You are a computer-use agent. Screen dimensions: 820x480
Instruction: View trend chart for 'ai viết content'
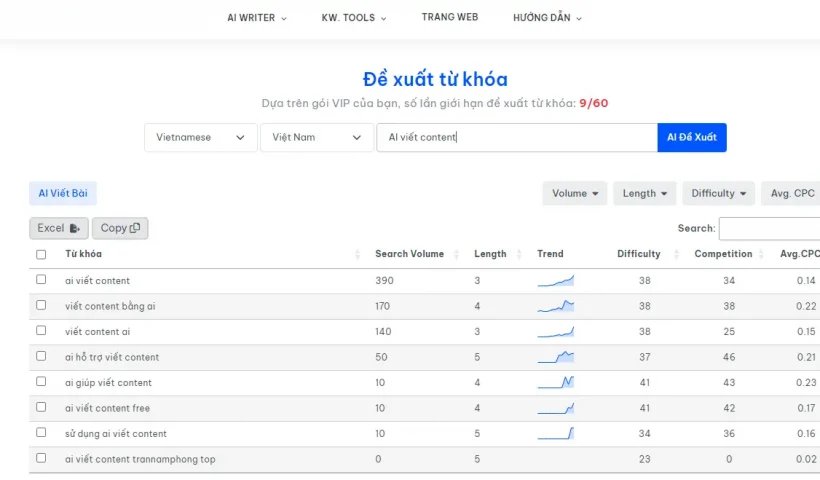(555, 281)
